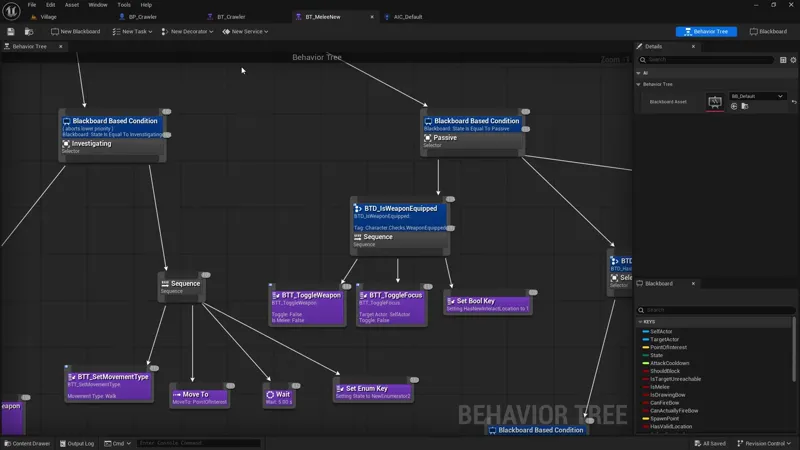800x450 pixels.
Task: Use selected asset from Content Browser icon
Action: (x=734, y=106)
